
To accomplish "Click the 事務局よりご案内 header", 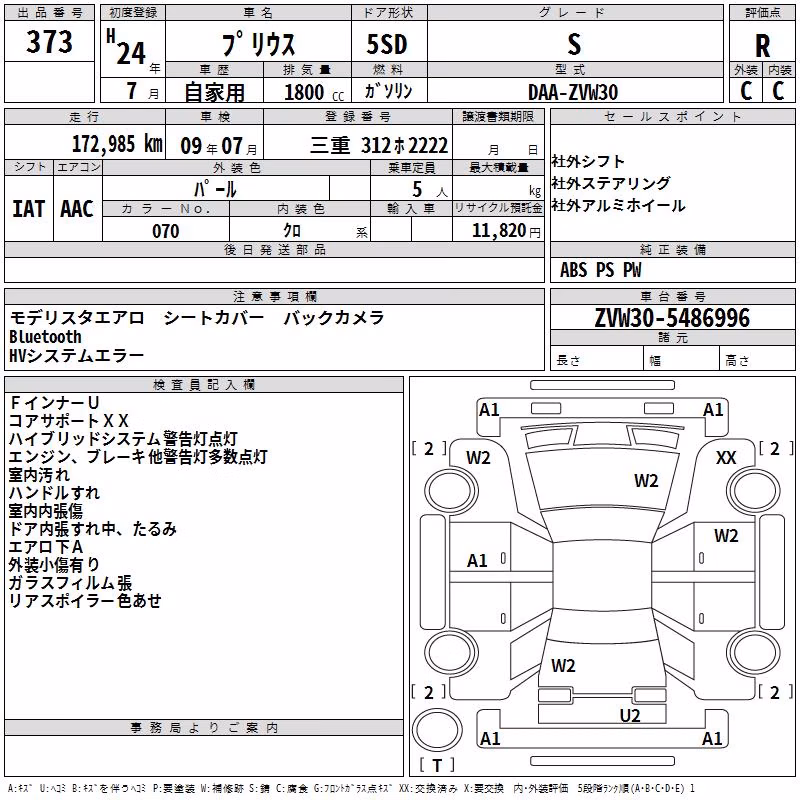I will pos(204,728).
